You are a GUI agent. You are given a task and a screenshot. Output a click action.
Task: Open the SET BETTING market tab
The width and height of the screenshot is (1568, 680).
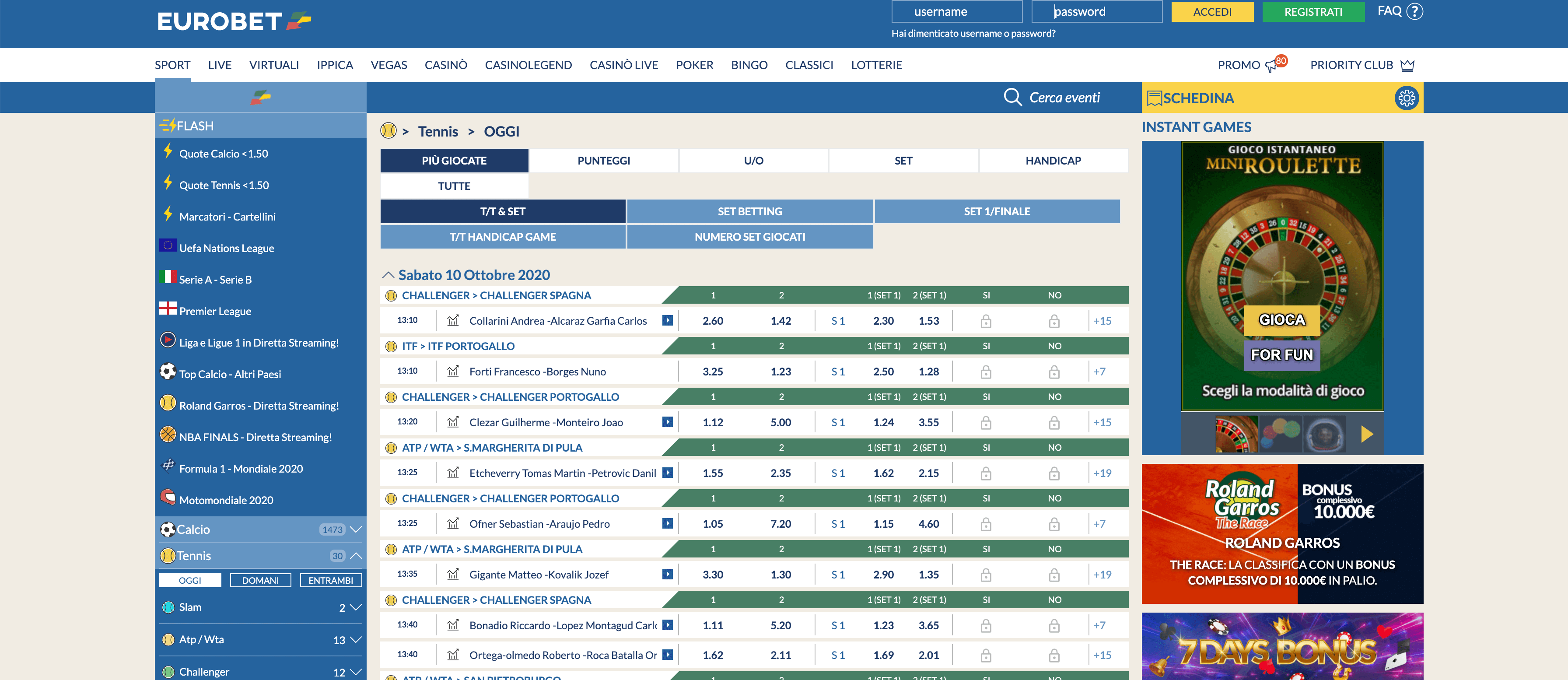pyautogui.click(x=750, y=211)
